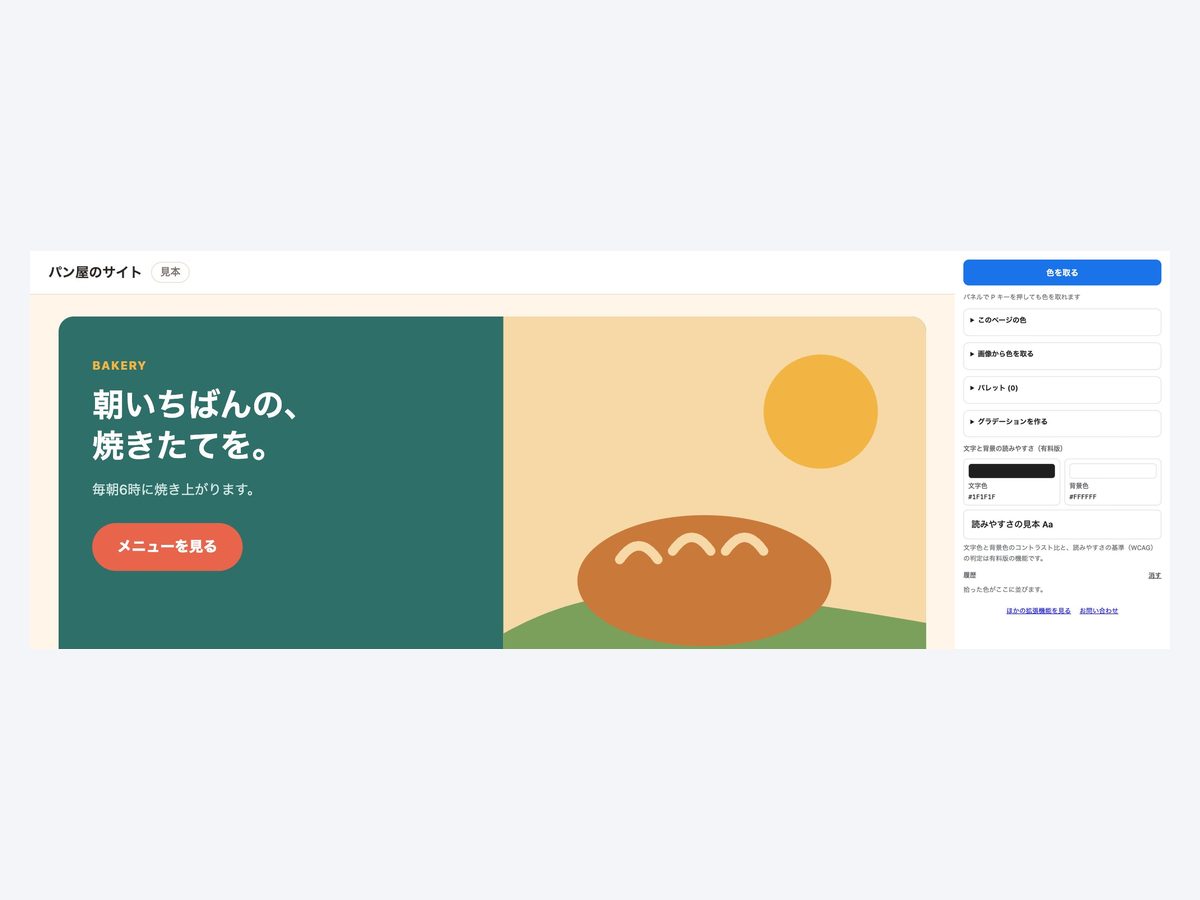Click the 見本 badge in header
The height and width of the screenshot is (900, 1200).
click(x=170, y=272)
